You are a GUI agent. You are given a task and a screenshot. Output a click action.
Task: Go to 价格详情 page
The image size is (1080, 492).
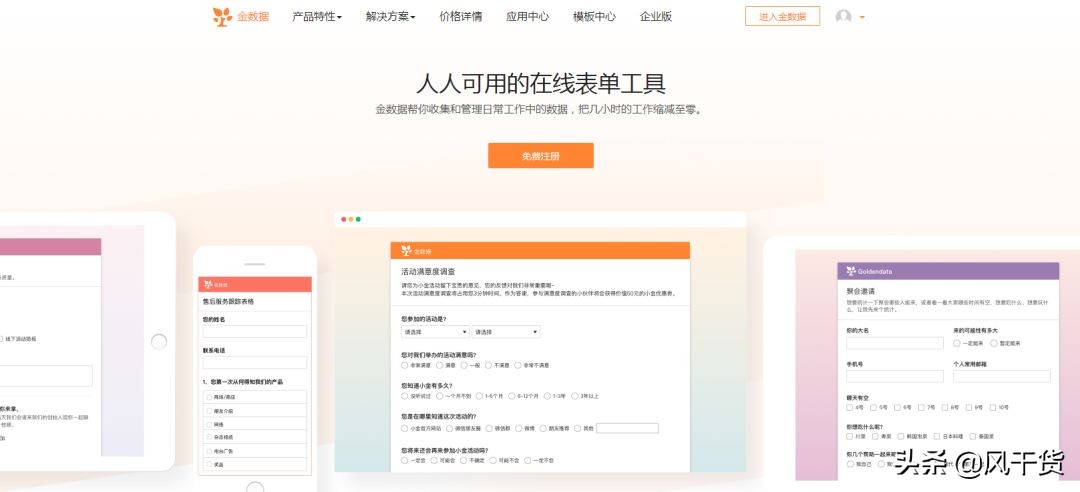pyautogui.click(x=461, y=17)
